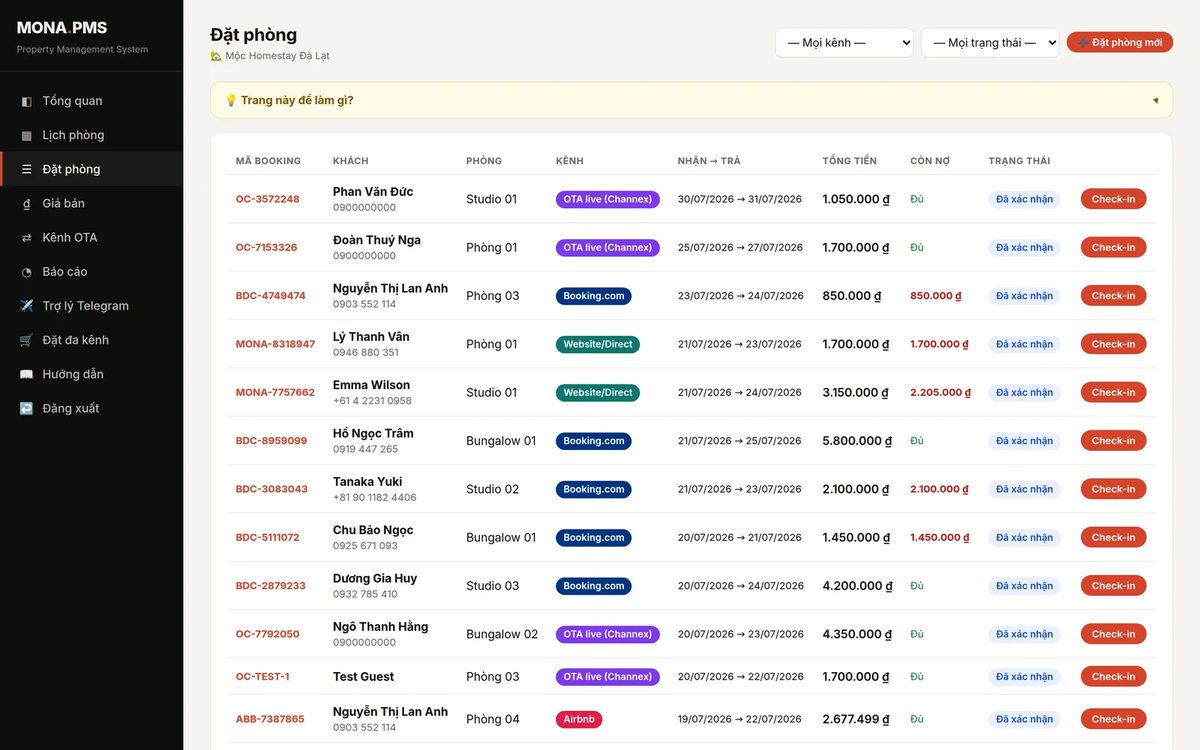Select the Giá bán price icon
This screenshot has height=750, width=1200.
click(26, 203)
